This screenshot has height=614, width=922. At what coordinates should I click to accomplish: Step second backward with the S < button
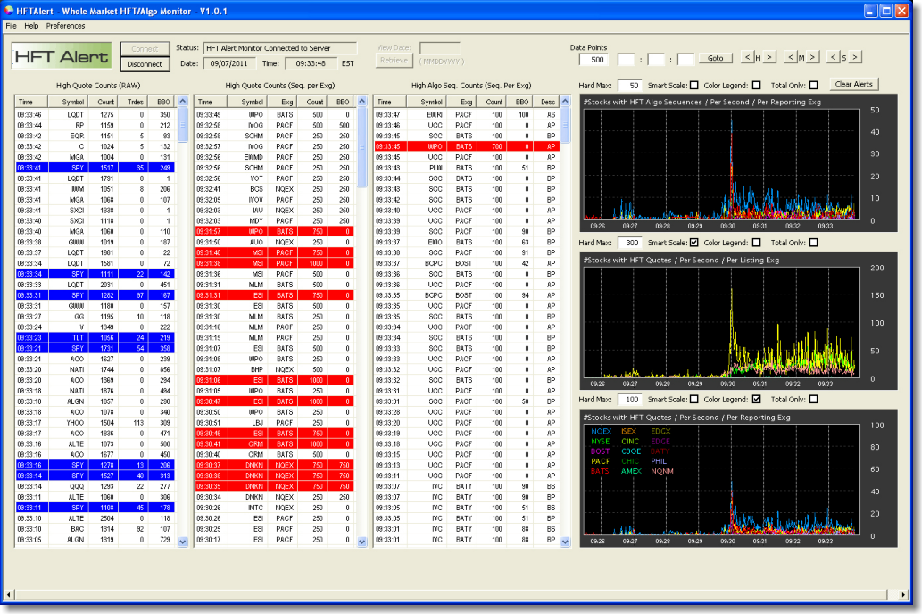click(x=833, y=57)
